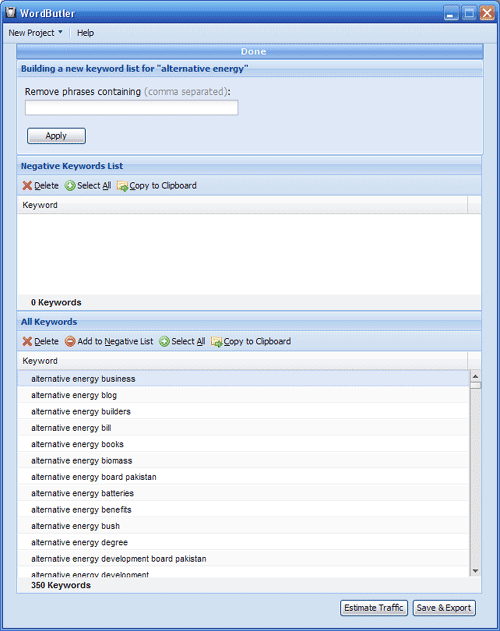Click the Keyword column header in Negative Keywords List
This screenshot has width=500, height=631.
click(x=242, y=205)
